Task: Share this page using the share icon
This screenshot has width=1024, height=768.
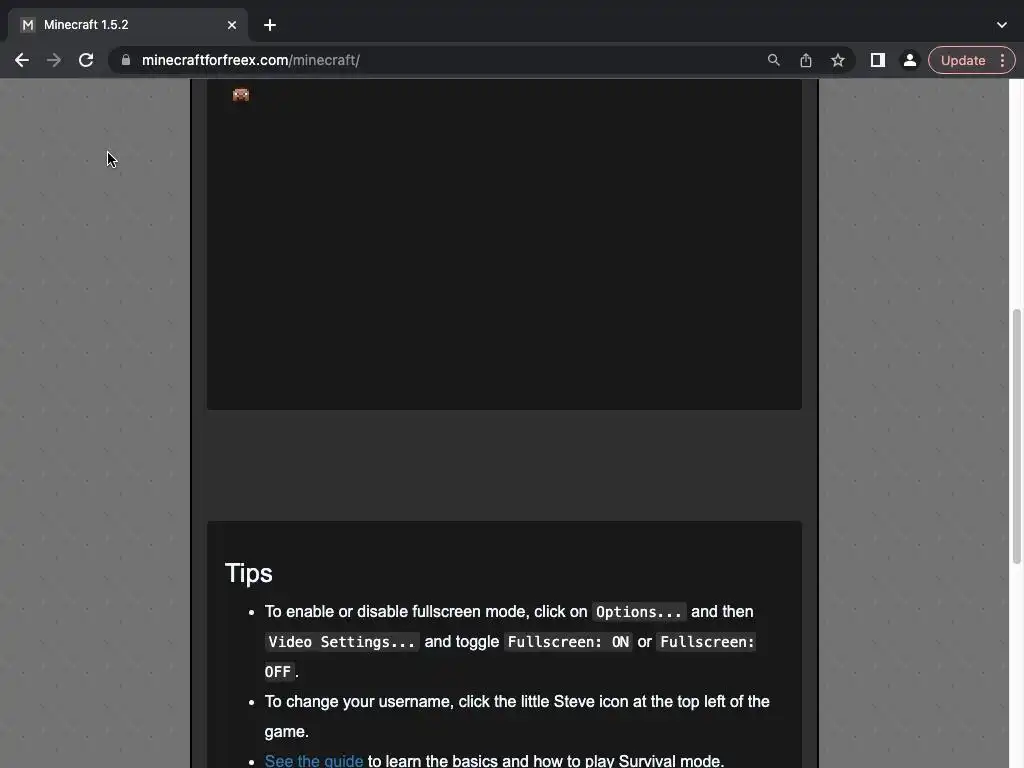Action: click(806, 60)
